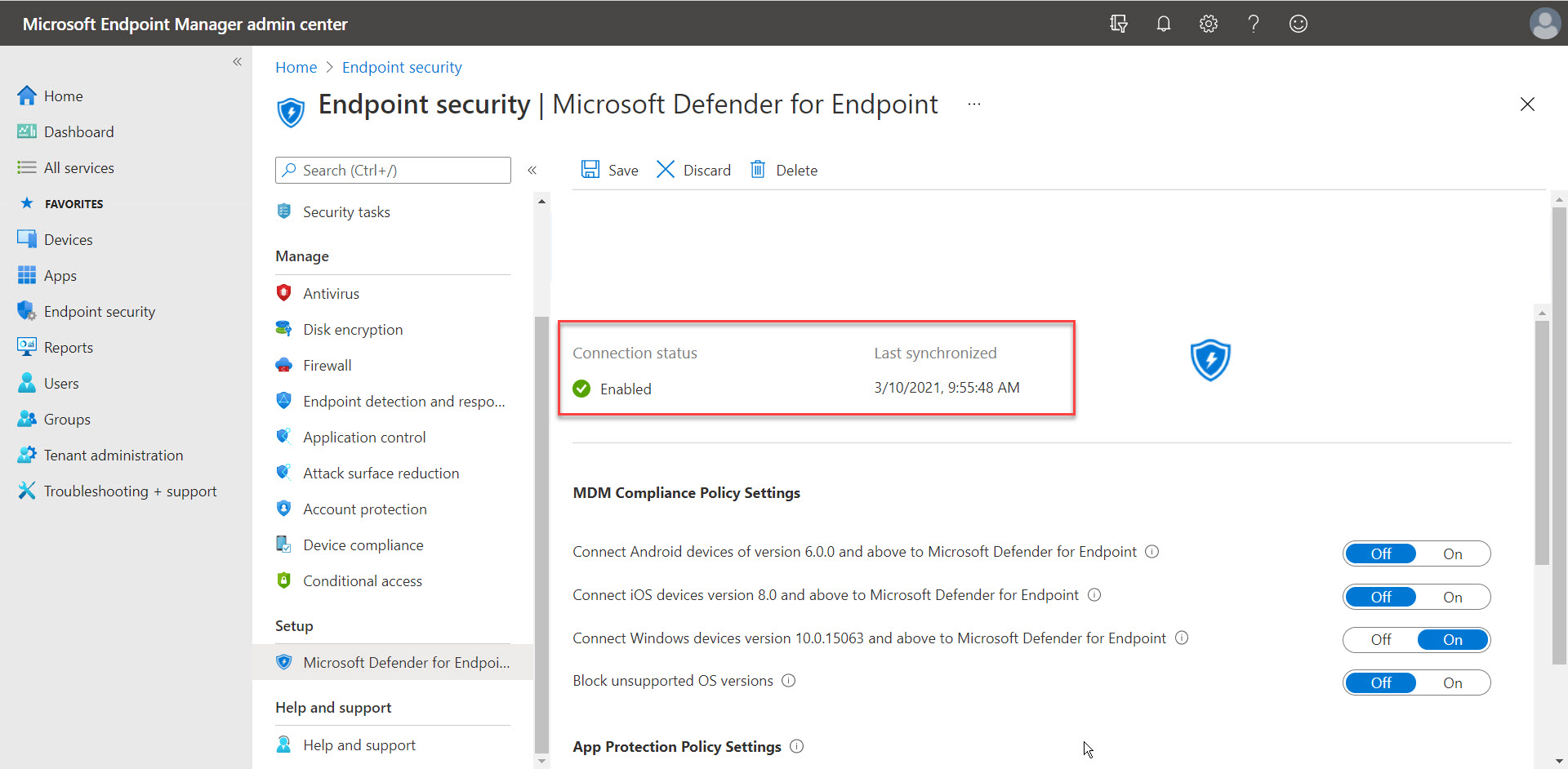The image size is (1568, 769).
Task: Click the Delete trash can icon
Action: (758, 169)
